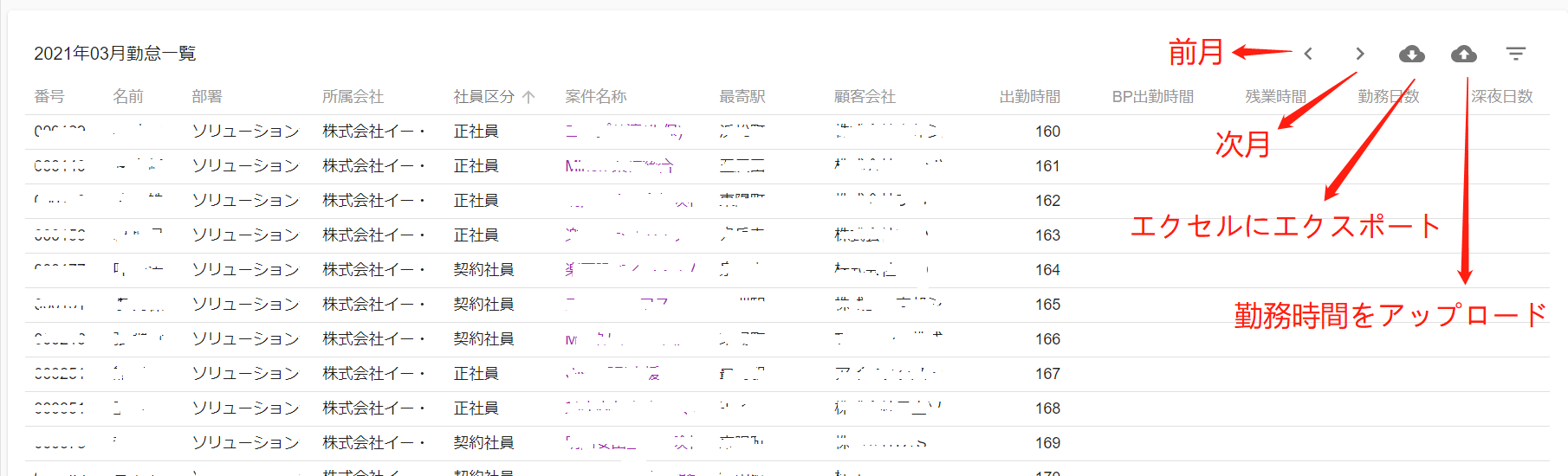Open the filter list icon
Viewport: 1568px width, 476px height.
[x=1515, y=54]
